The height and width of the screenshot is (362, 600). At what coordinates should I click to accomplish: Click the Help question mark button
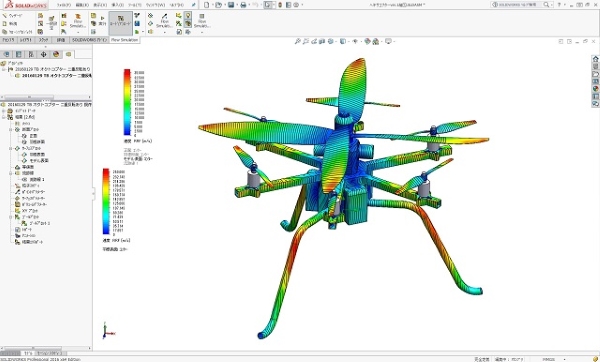click(x=559, y=5)
